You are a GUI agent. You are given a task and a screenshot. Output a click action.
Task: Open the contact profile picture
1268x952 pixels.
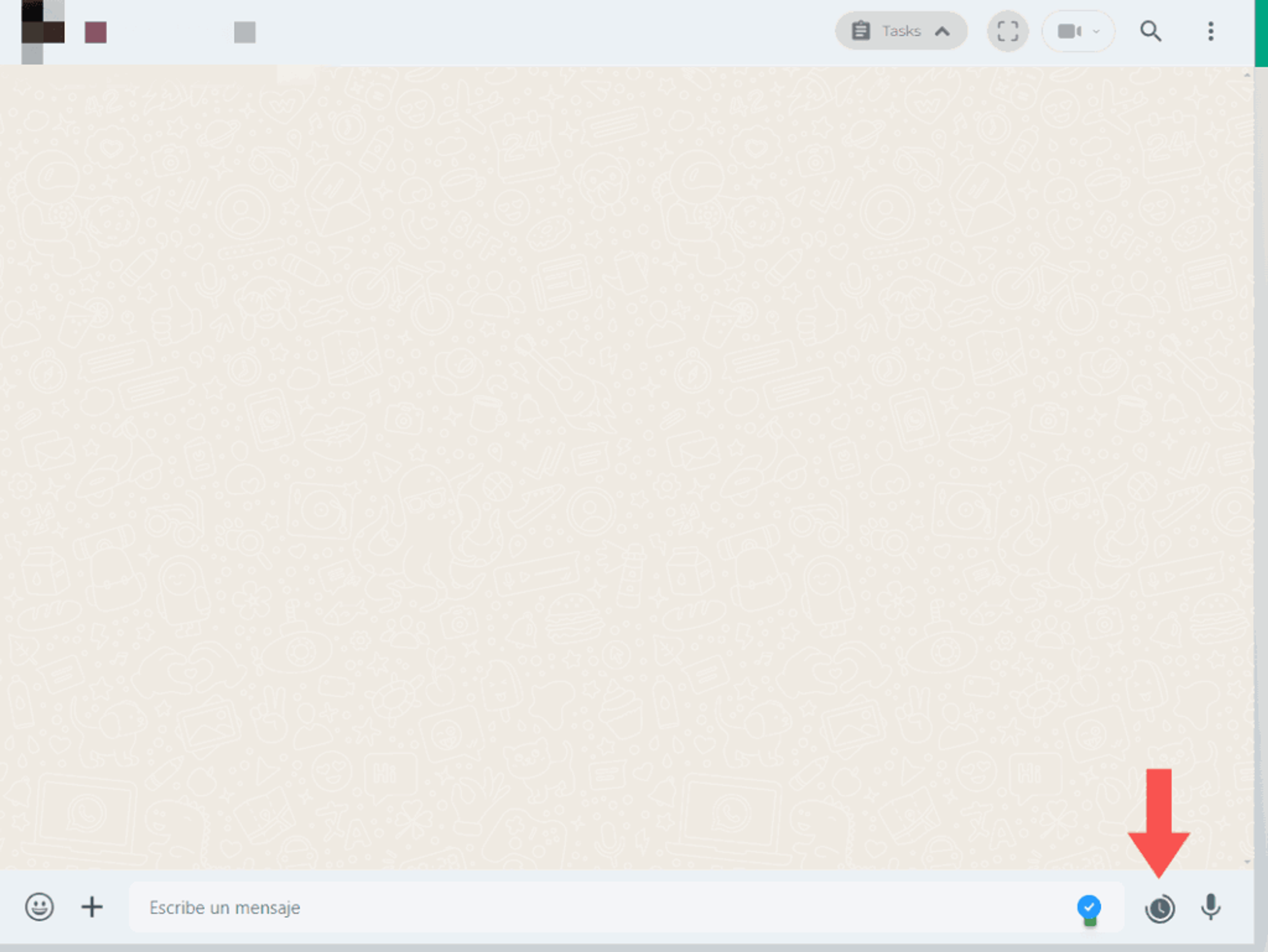pyautogui.click(x=43, y=31)
